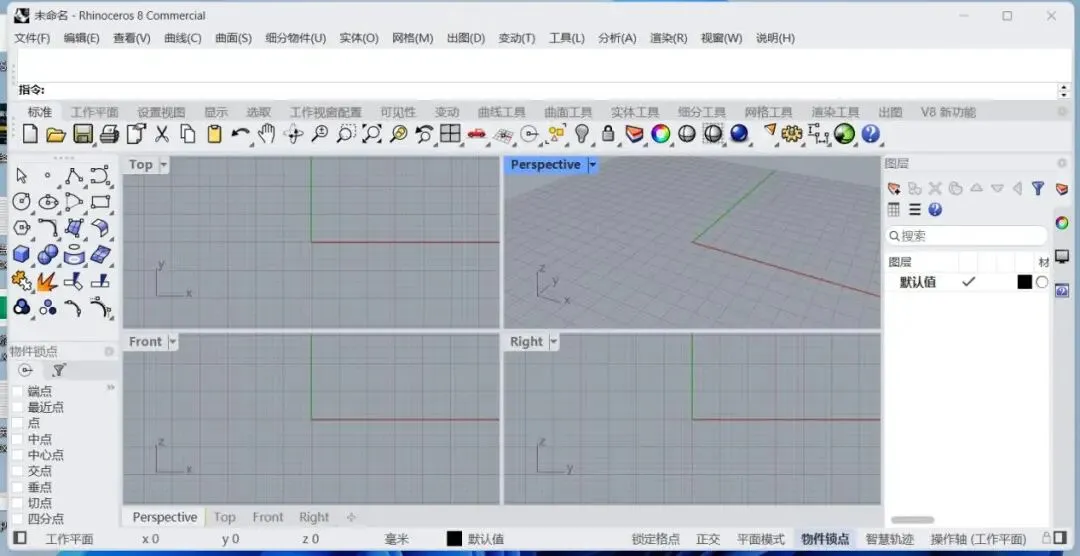Open the 文件(F) menu
Image resolution: width=1080 pixels, height=556 pixels.
point(32,38)
